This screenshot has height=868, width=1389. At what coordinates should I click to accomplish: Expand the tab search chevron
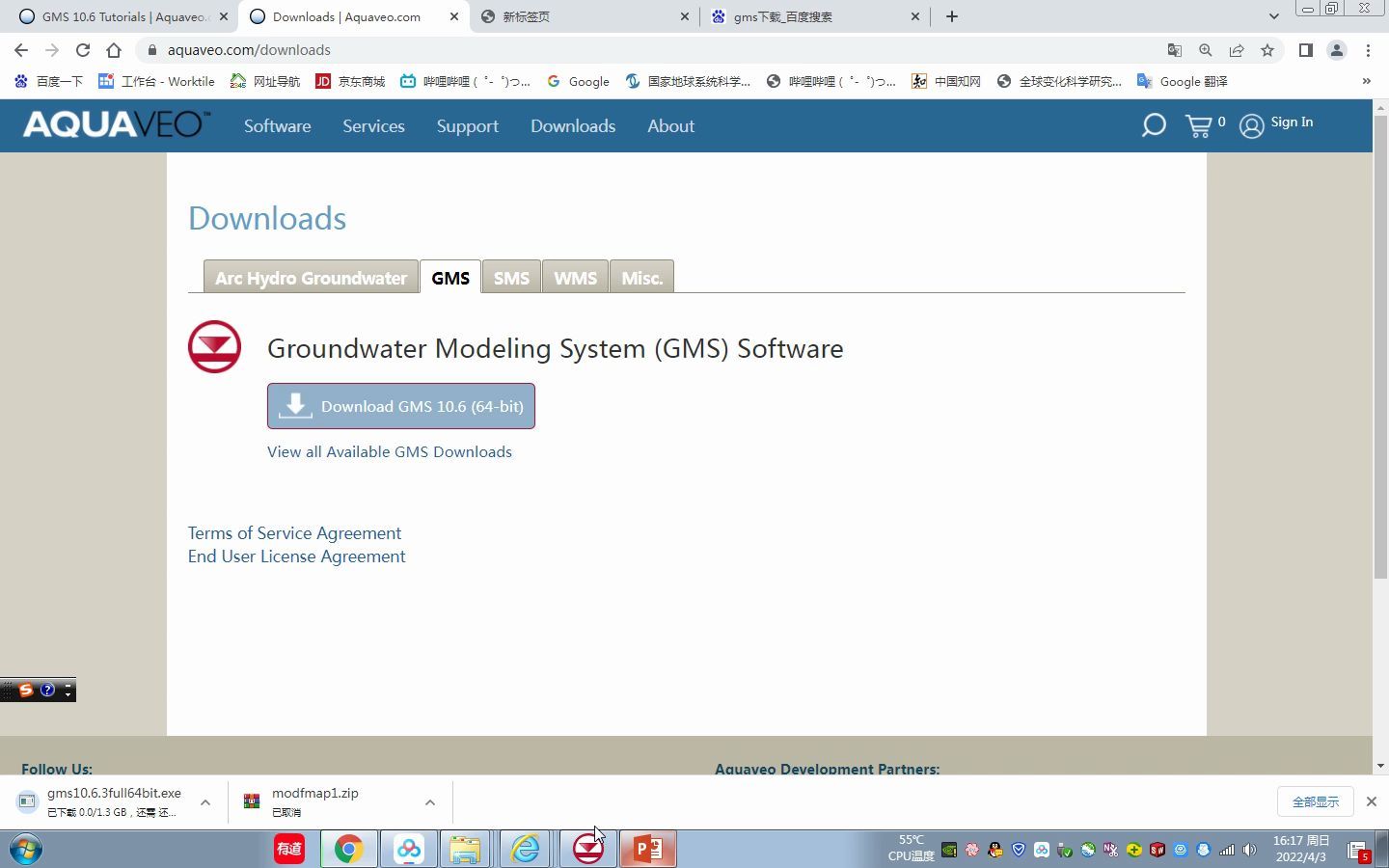(x=1273, y=16)
